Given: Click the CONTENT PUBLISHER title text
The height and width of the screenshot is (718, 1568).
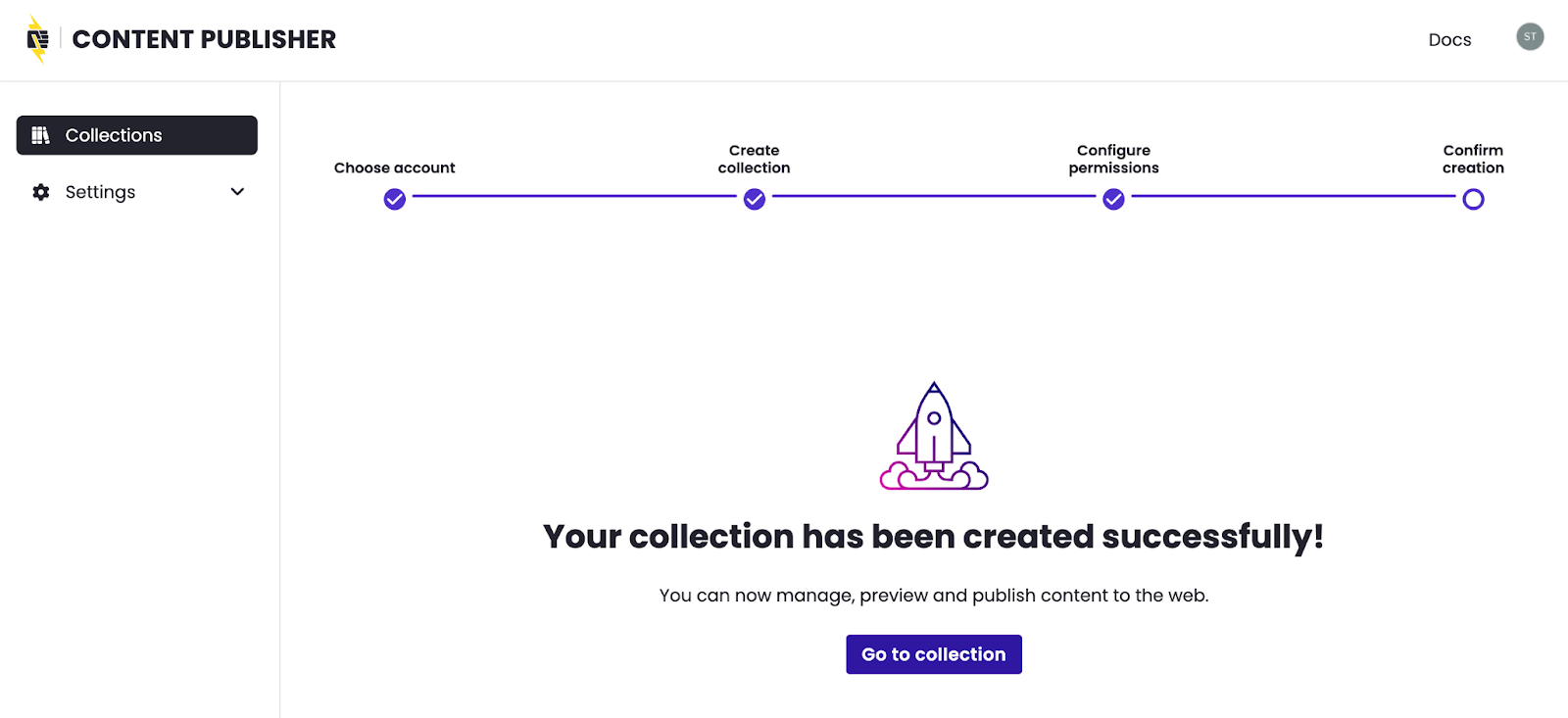Looking at the screenshot, I should [204, 39].
